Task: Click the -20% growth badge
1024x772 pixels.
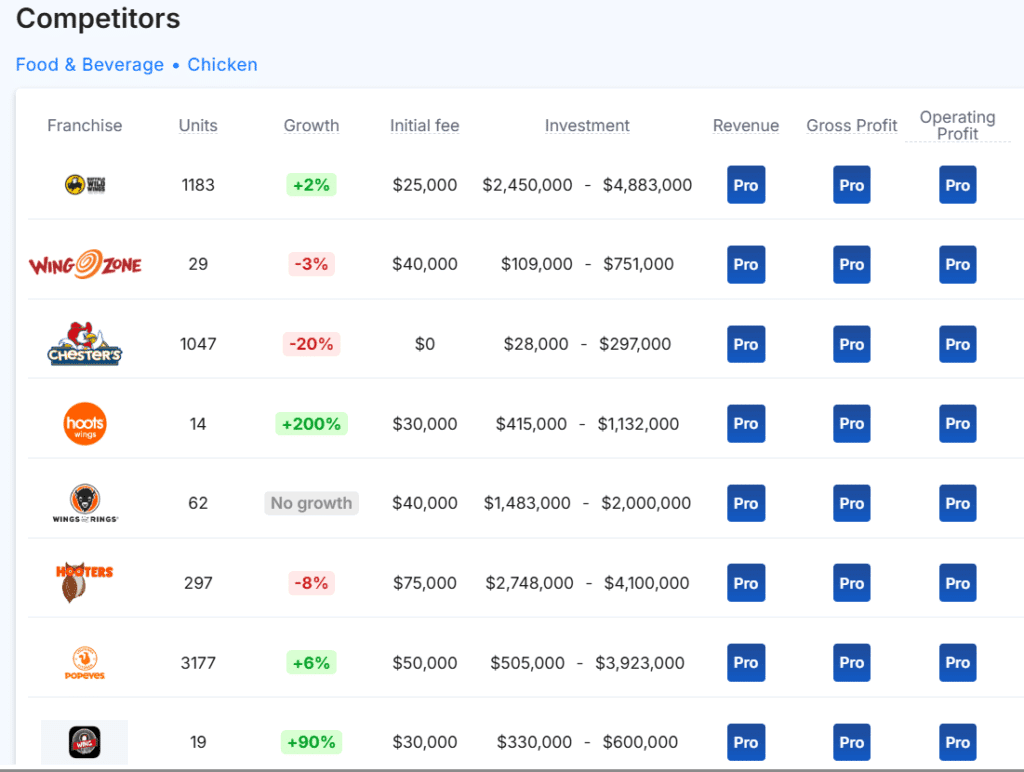Action: pyautogui.click(x=312, y=344)
